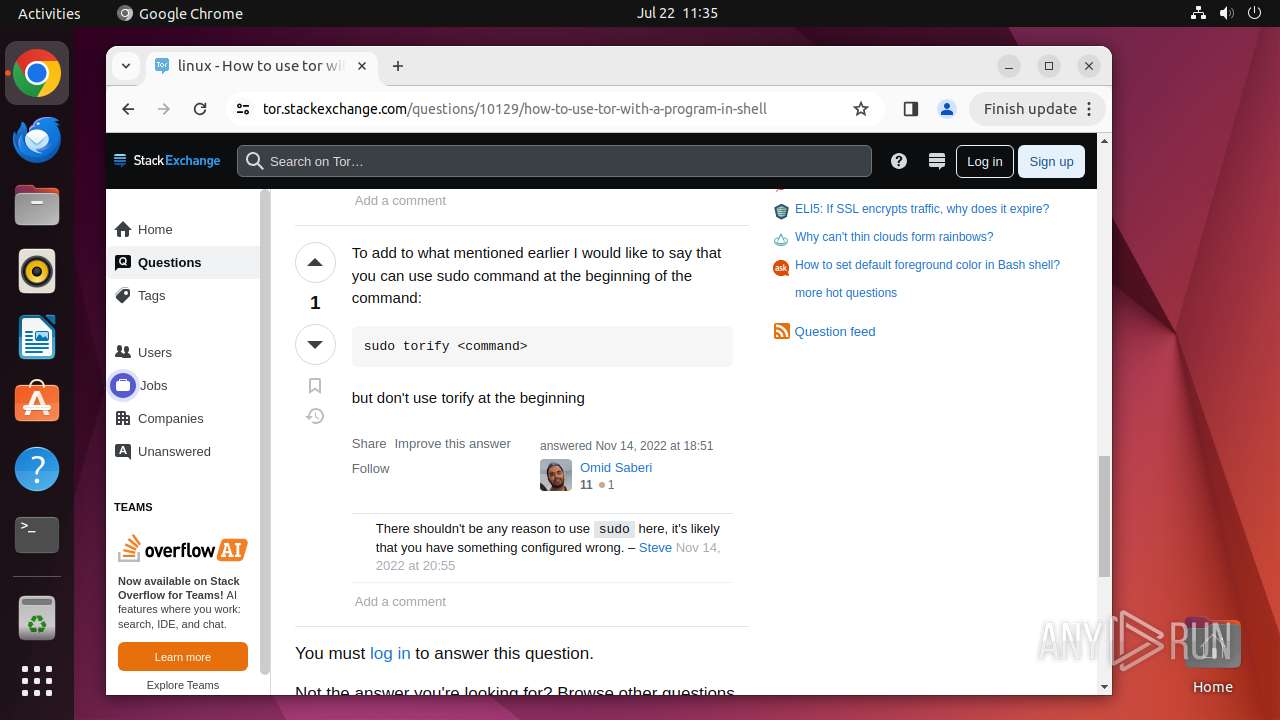The image size is (1280, 720).
Task: Downvote the sudo torify answer
Action: 315,344
